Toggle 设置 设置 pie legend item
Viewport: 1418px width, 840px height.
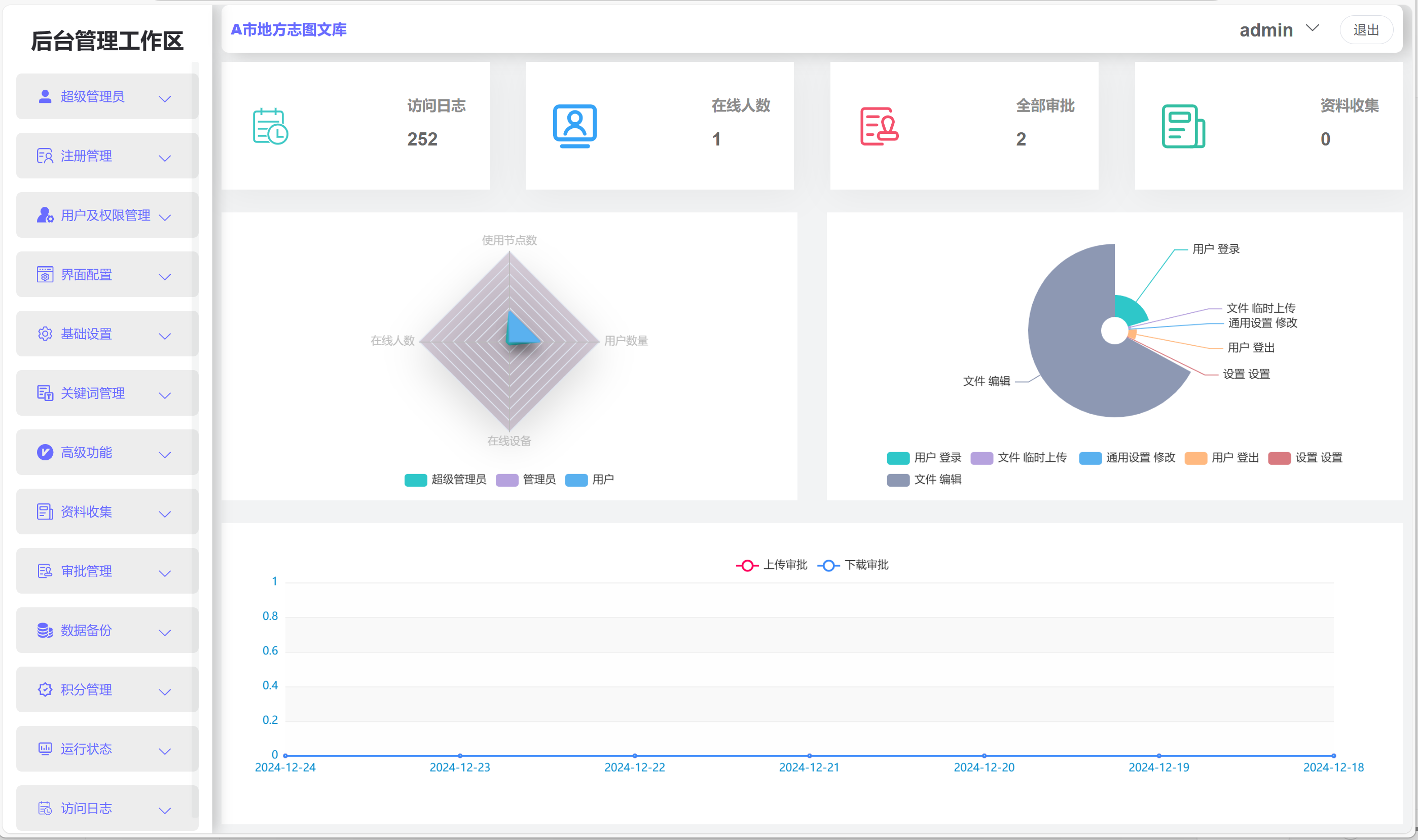[1305, 458]
